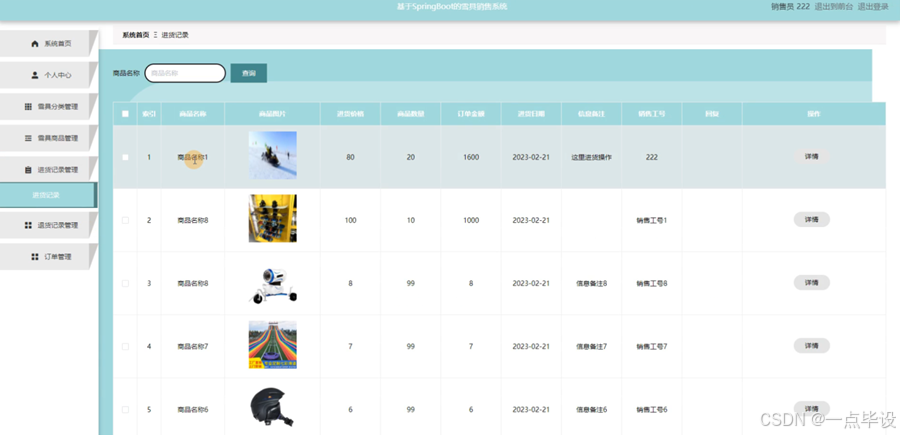
Task: Click the 商品名称1 cell
Action: pos(193,157)
